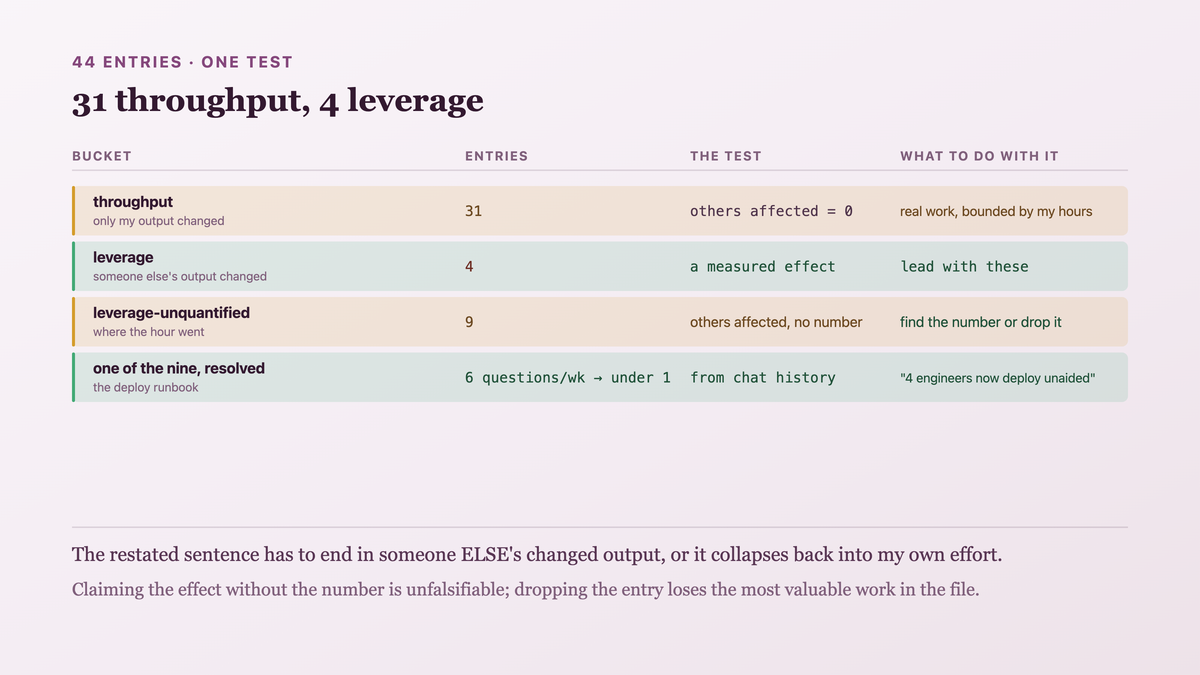
Task: Click the subtitle "the deploy runbook"
Action: click(x=146, y=387)
